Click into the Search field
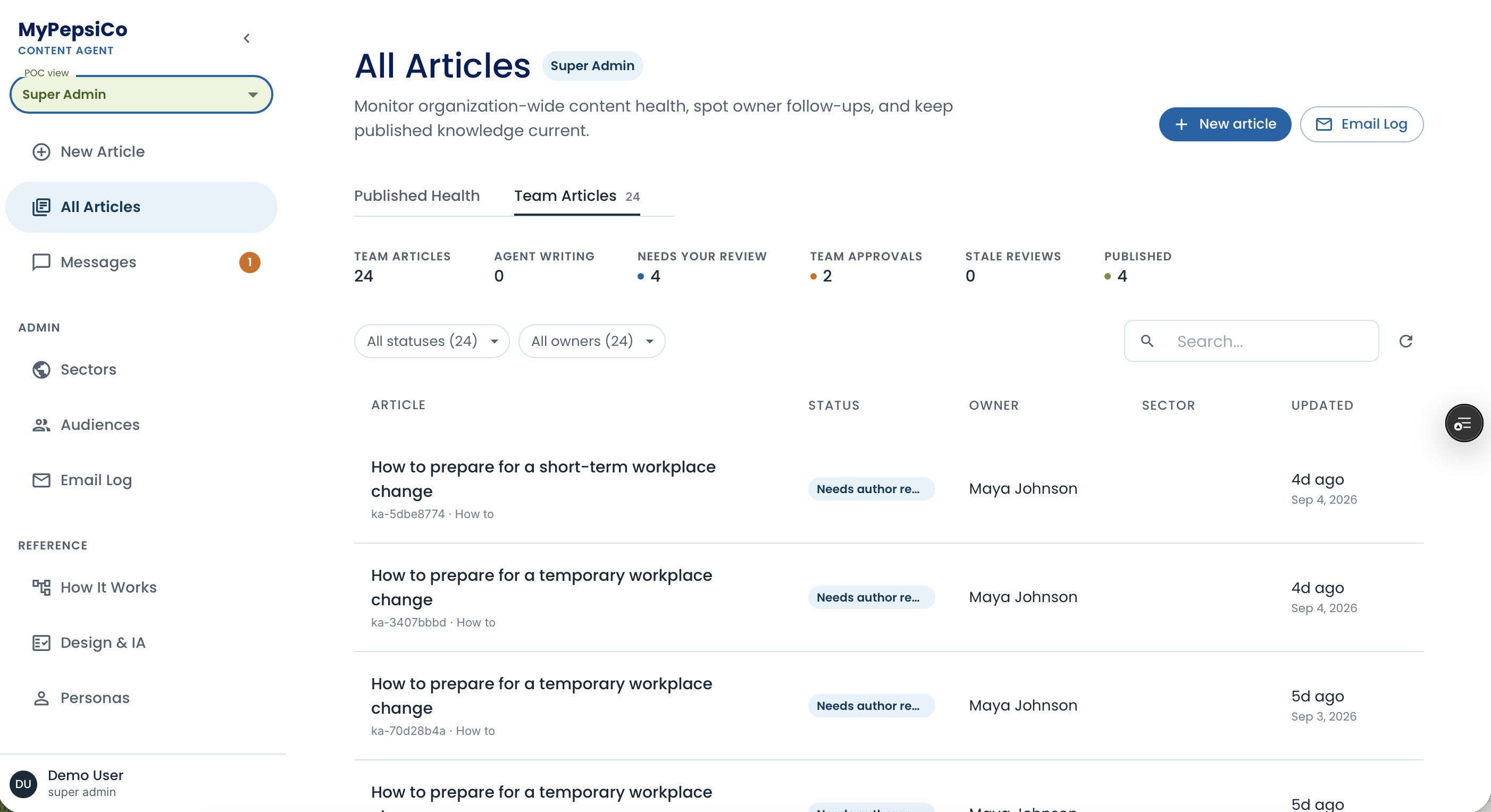1491x812 pixels. click(x=1251, y=341)
